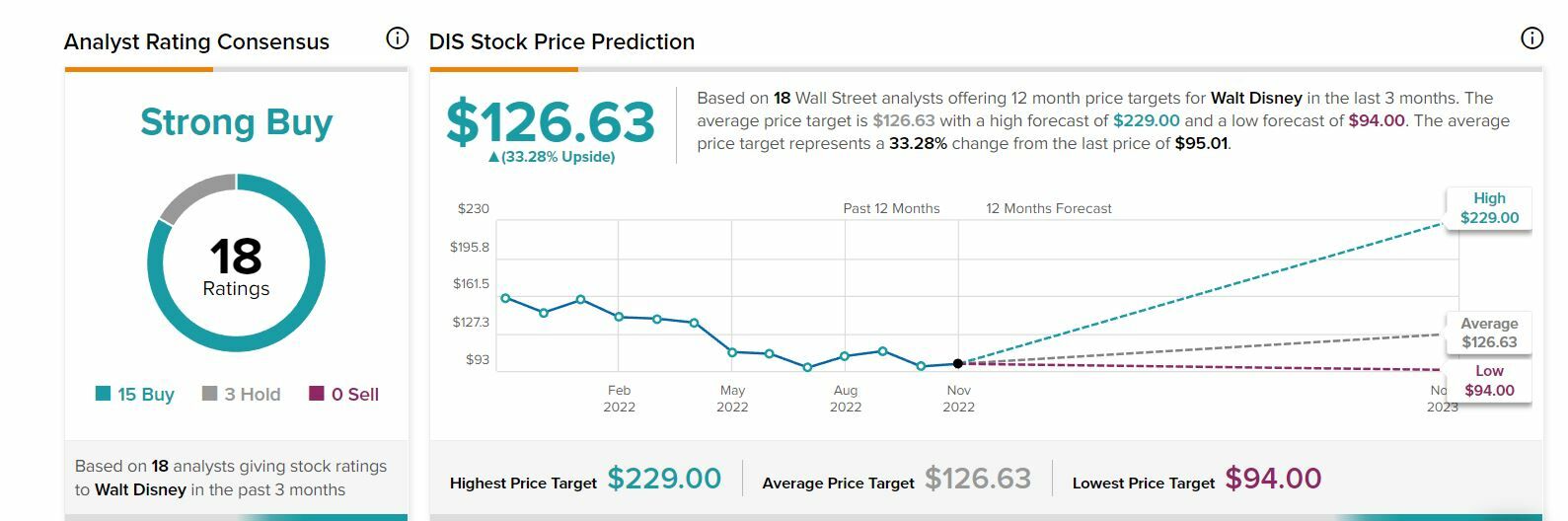Click the Average $126.63 forecast tag on chart

coord(1489,334)
